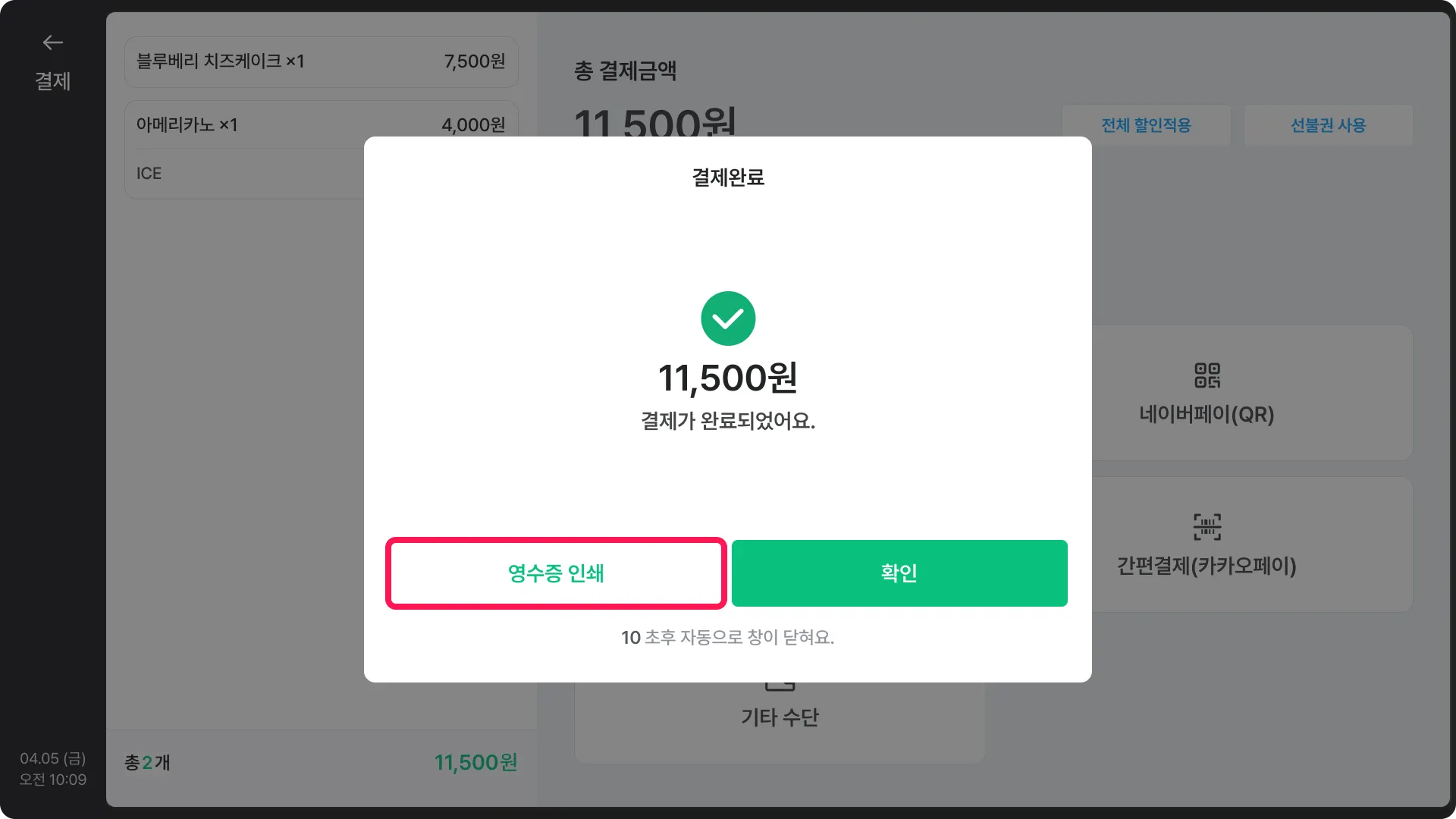The height and width of the screenshot is (819, 1456).
Task: Click the 결제완료 dialog title
Action: tap(728, 177)
